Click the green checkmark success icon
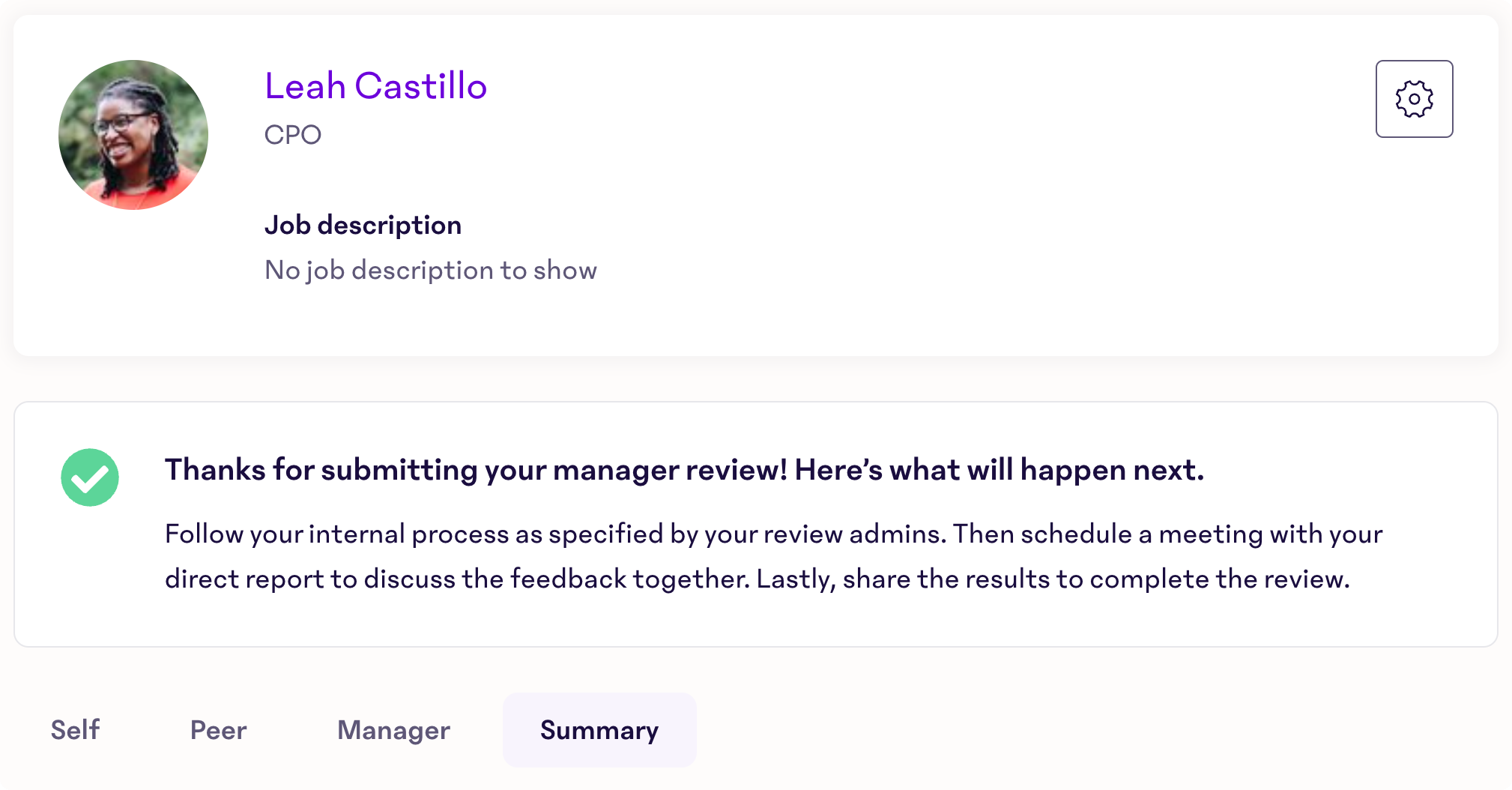Image resolution: width=1512 pixels, height=790 pixels. (90, 477)
